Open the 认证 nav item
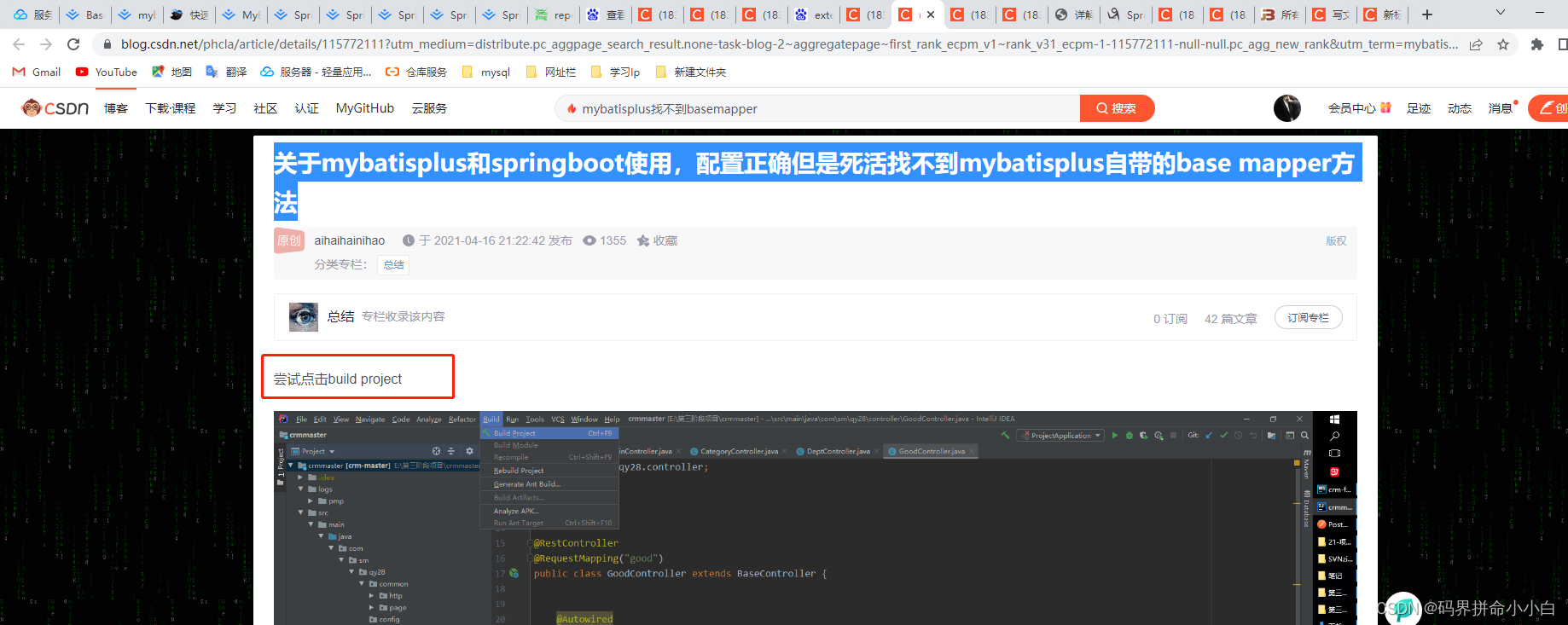 pos(306,108)
